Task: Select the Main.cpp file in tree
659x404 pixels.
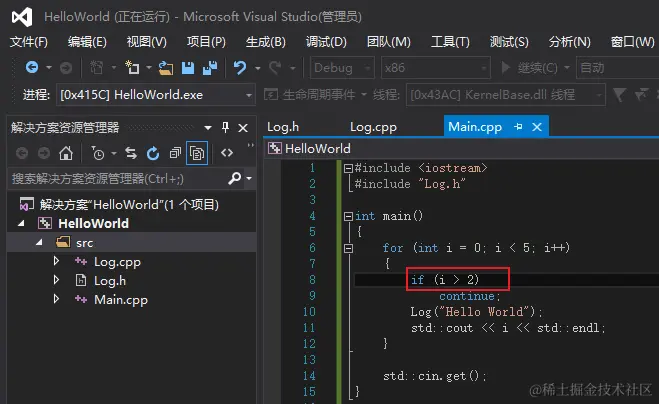Action: (x=121, y=300)
